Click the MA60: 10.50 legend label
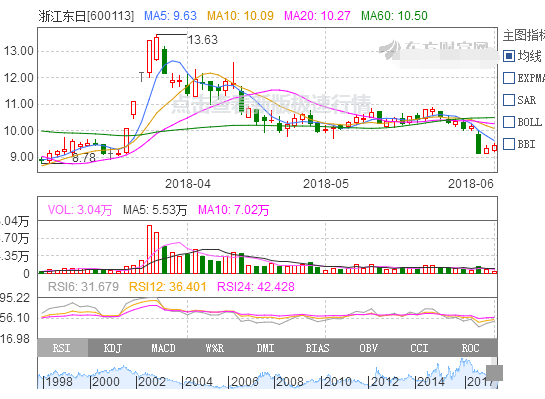Screen dimensions: 545x399 (x=394, y=16)
